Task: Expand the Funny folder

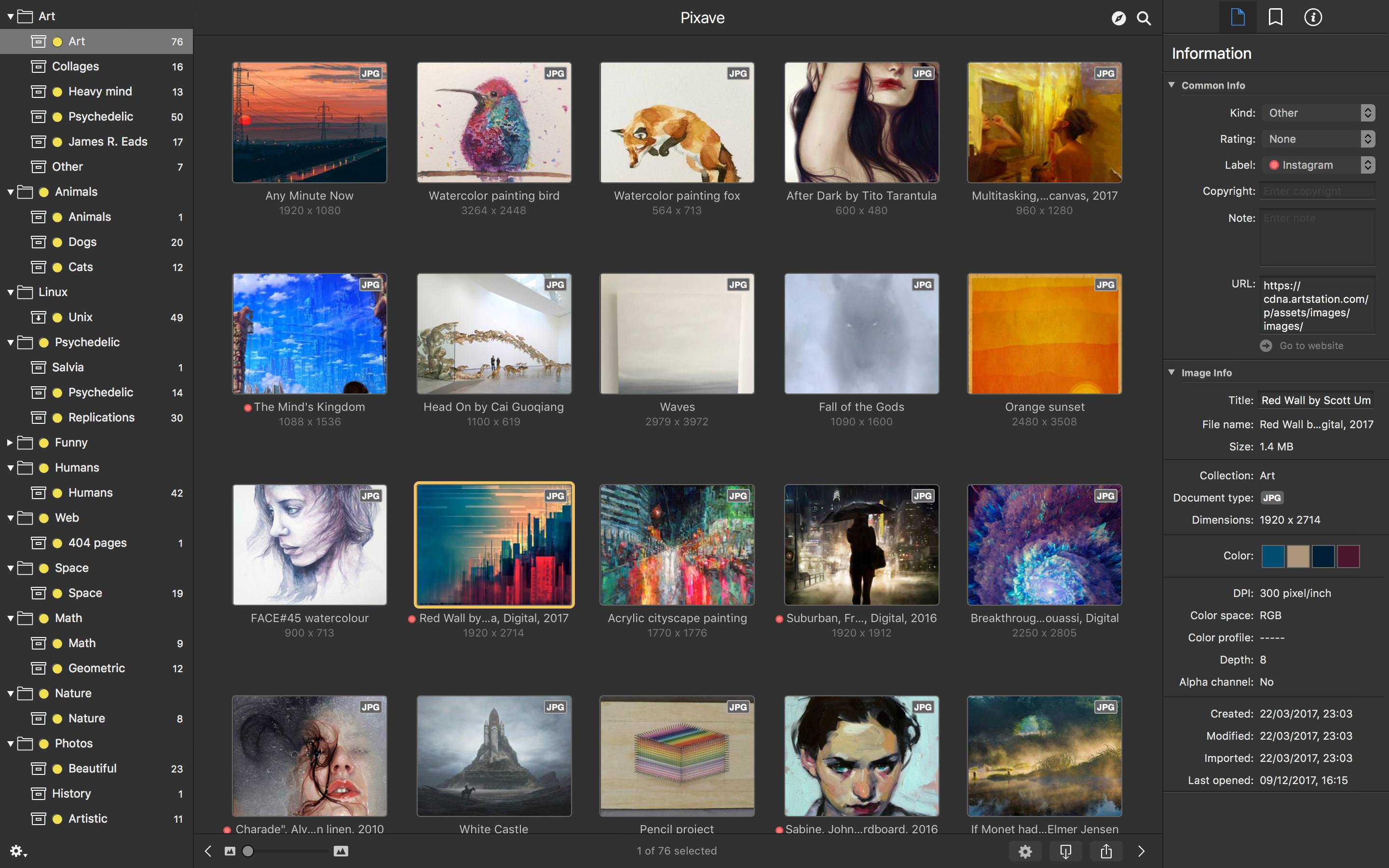Action: (10, 443)
